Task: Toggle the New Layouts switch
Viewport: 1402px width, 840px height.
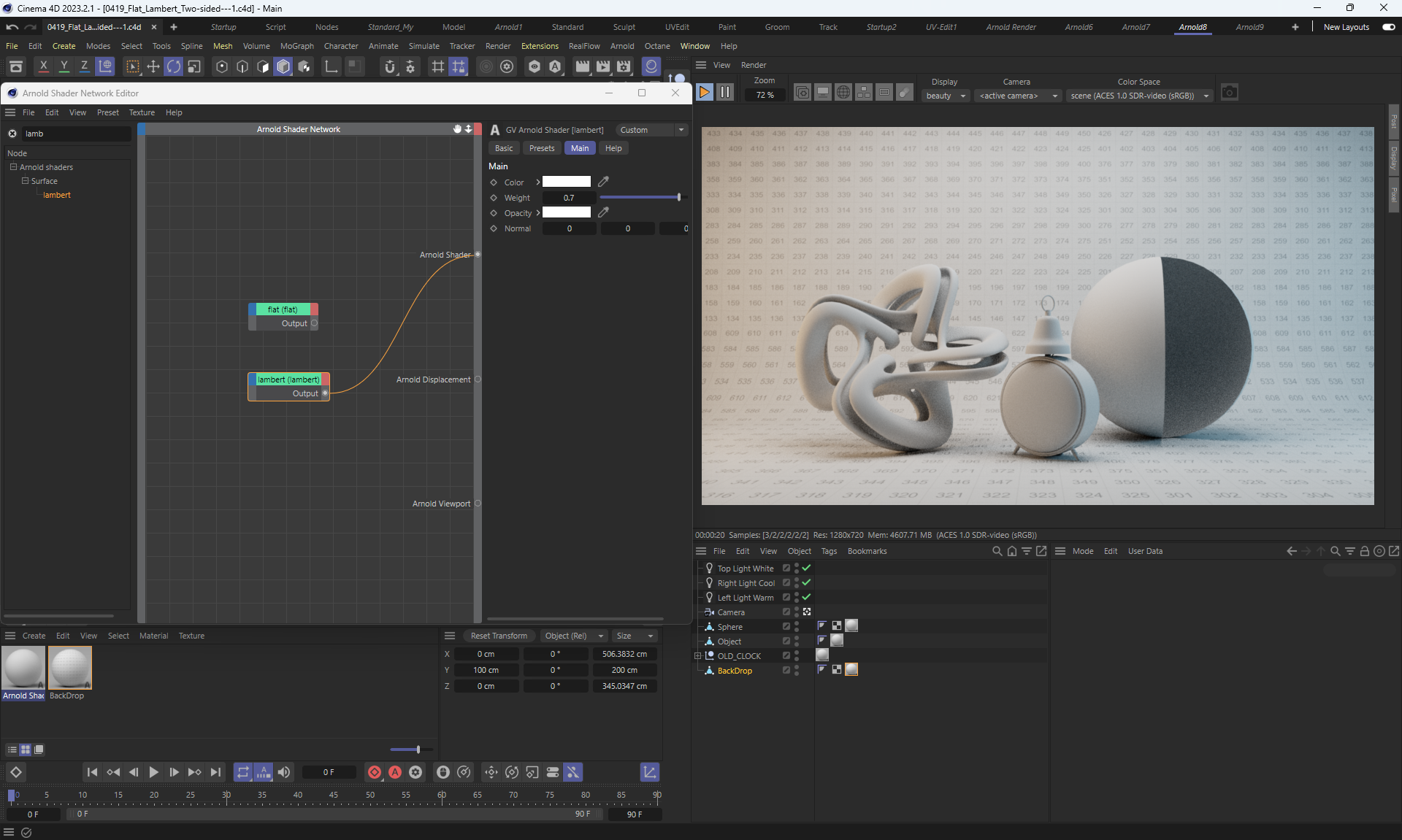Action: tap(1388, 27)
